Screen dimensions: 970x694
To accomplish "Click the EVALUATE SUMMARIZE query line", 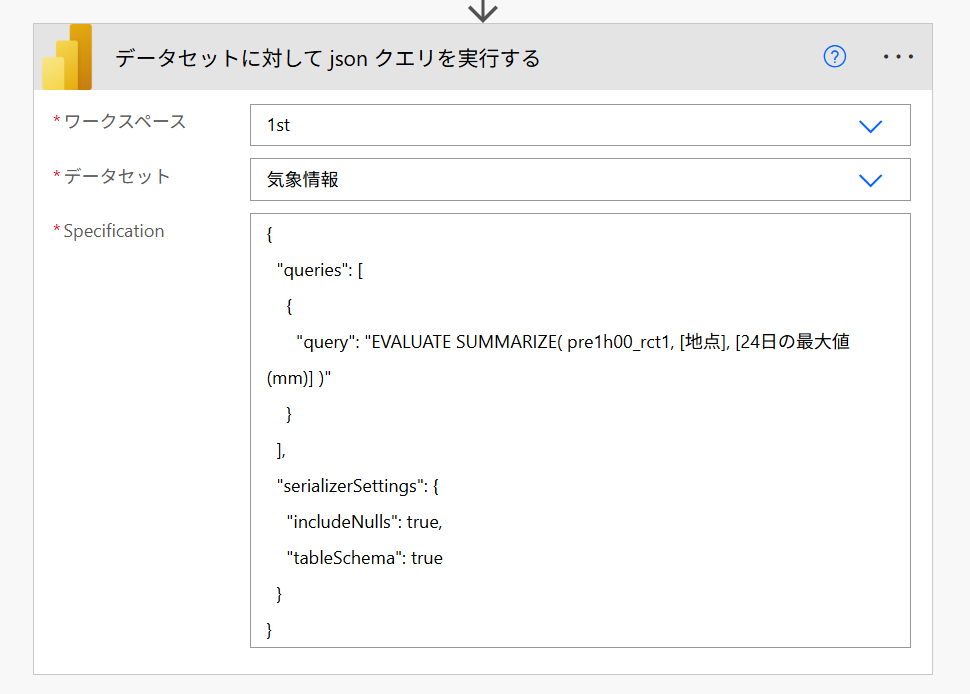I will (573, 342).
